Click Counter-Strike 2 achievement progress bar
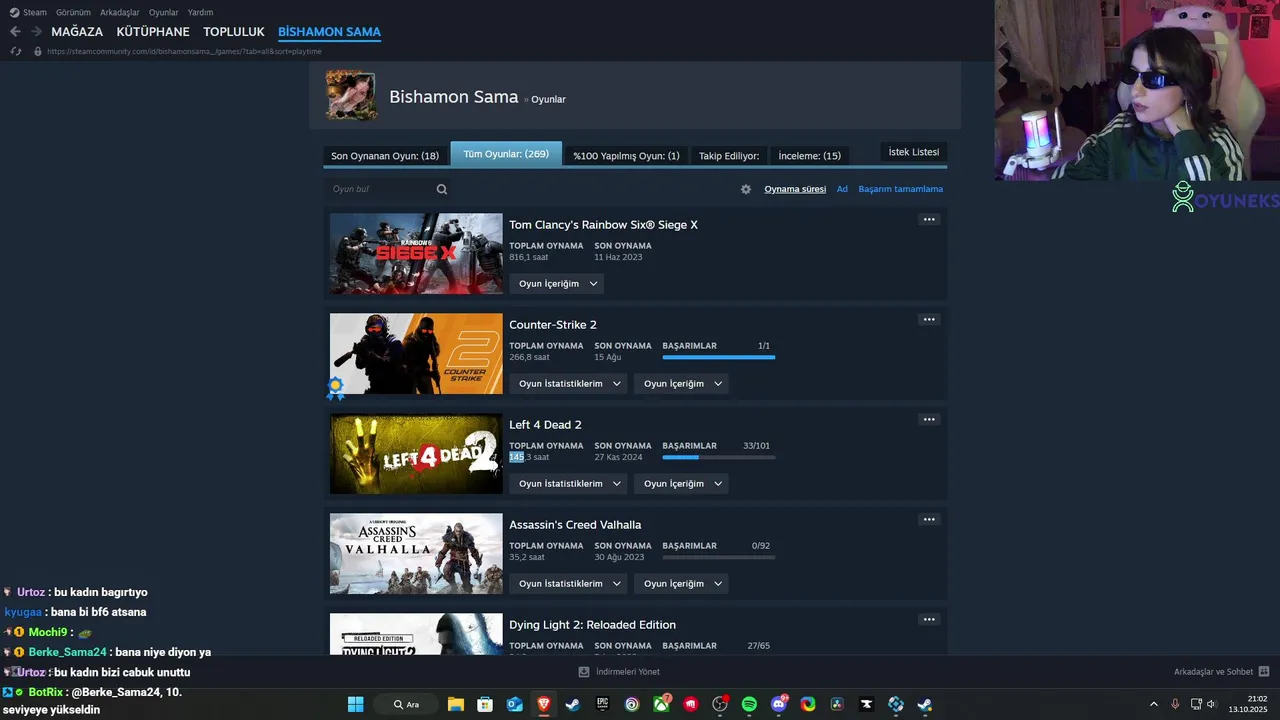The height and width of the screenshot is (720, 1280). point(719,357)
